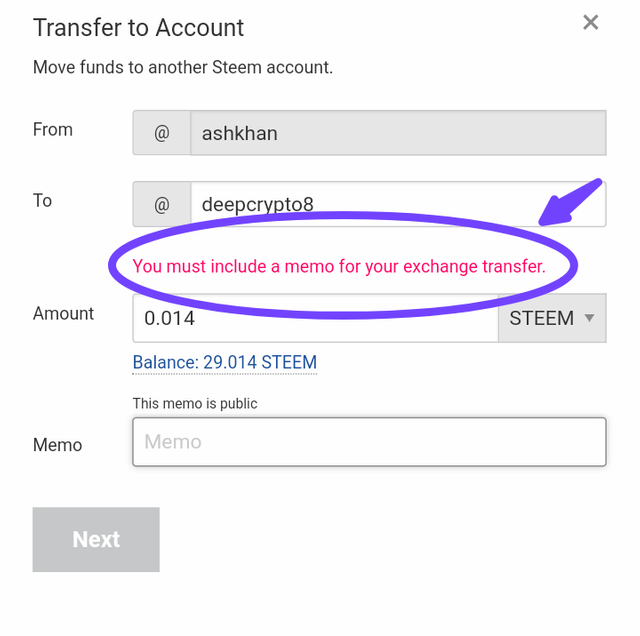The width and height of the screenshot is (640, 636).
Task: Click the "Amount" field label
Action: pos(63,314)
